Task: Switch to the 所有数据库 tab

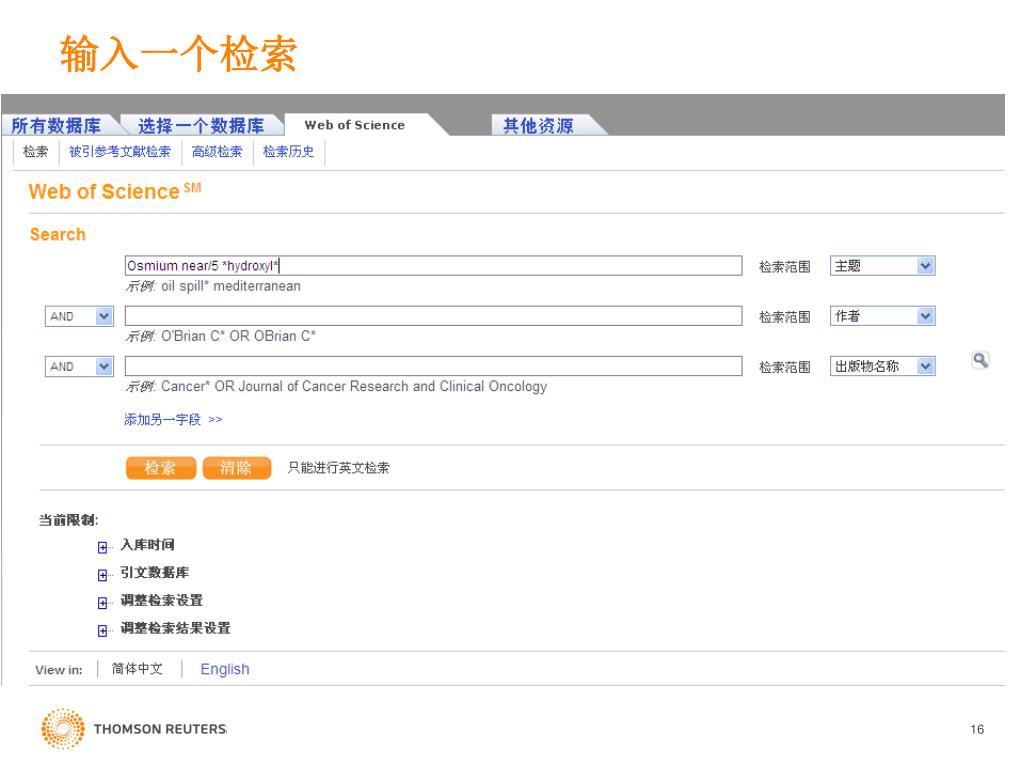Action: click(57, 125)
